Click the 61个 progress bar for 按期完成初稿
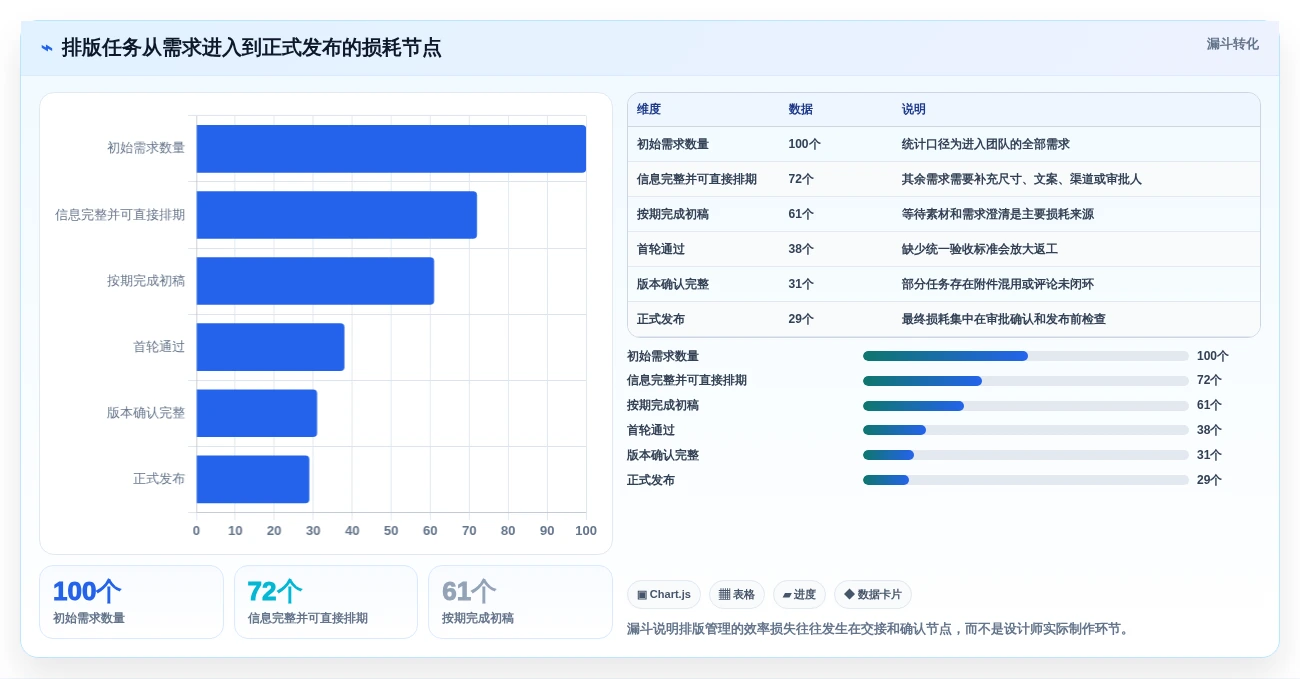Image resolution: width=1300 pixels, height=679 pixels. [x=1026, y=406]
